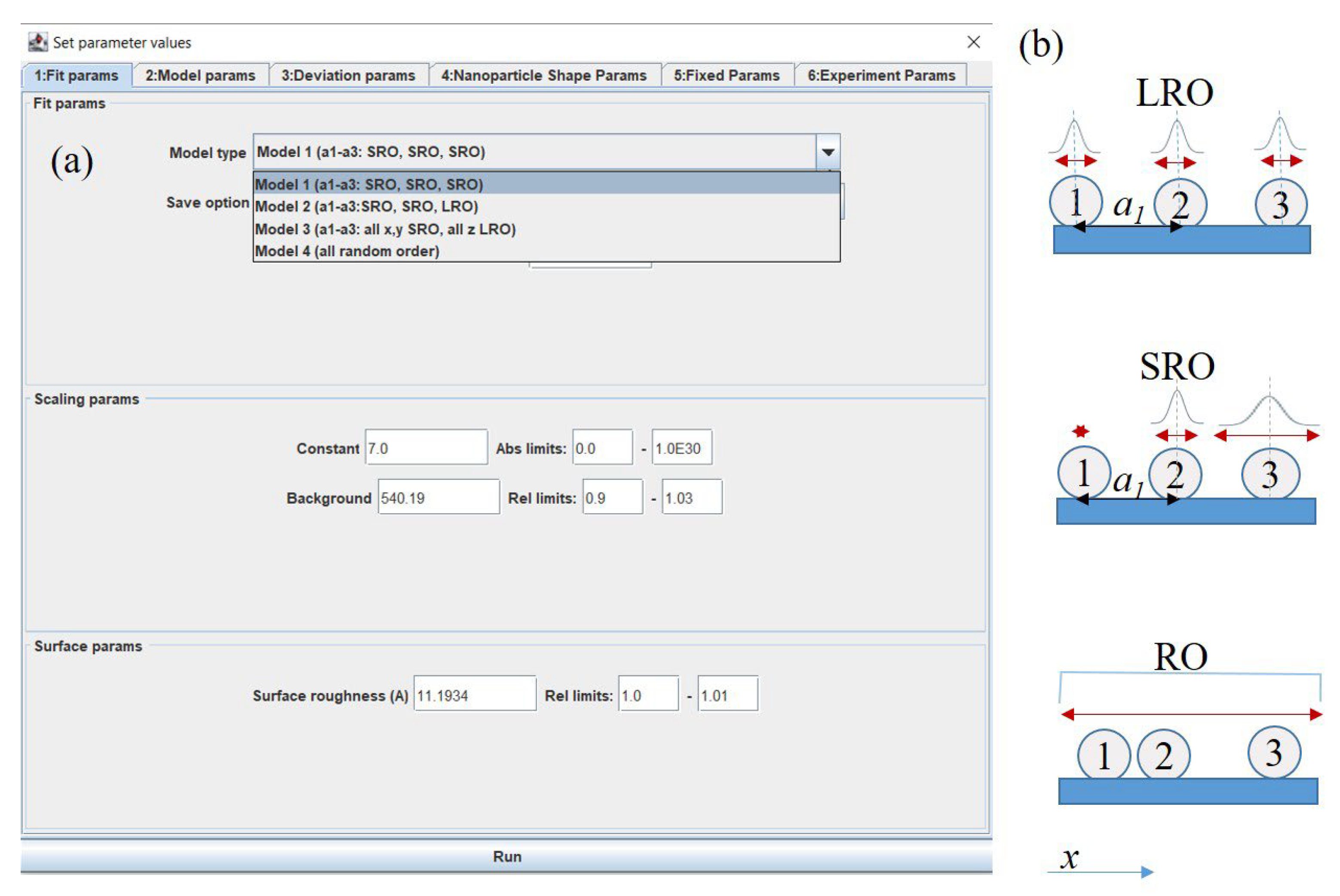Screen dimensions: 1340x896
Task: Open the 3:Deviation params tab
Action: [x=348, y=75]
